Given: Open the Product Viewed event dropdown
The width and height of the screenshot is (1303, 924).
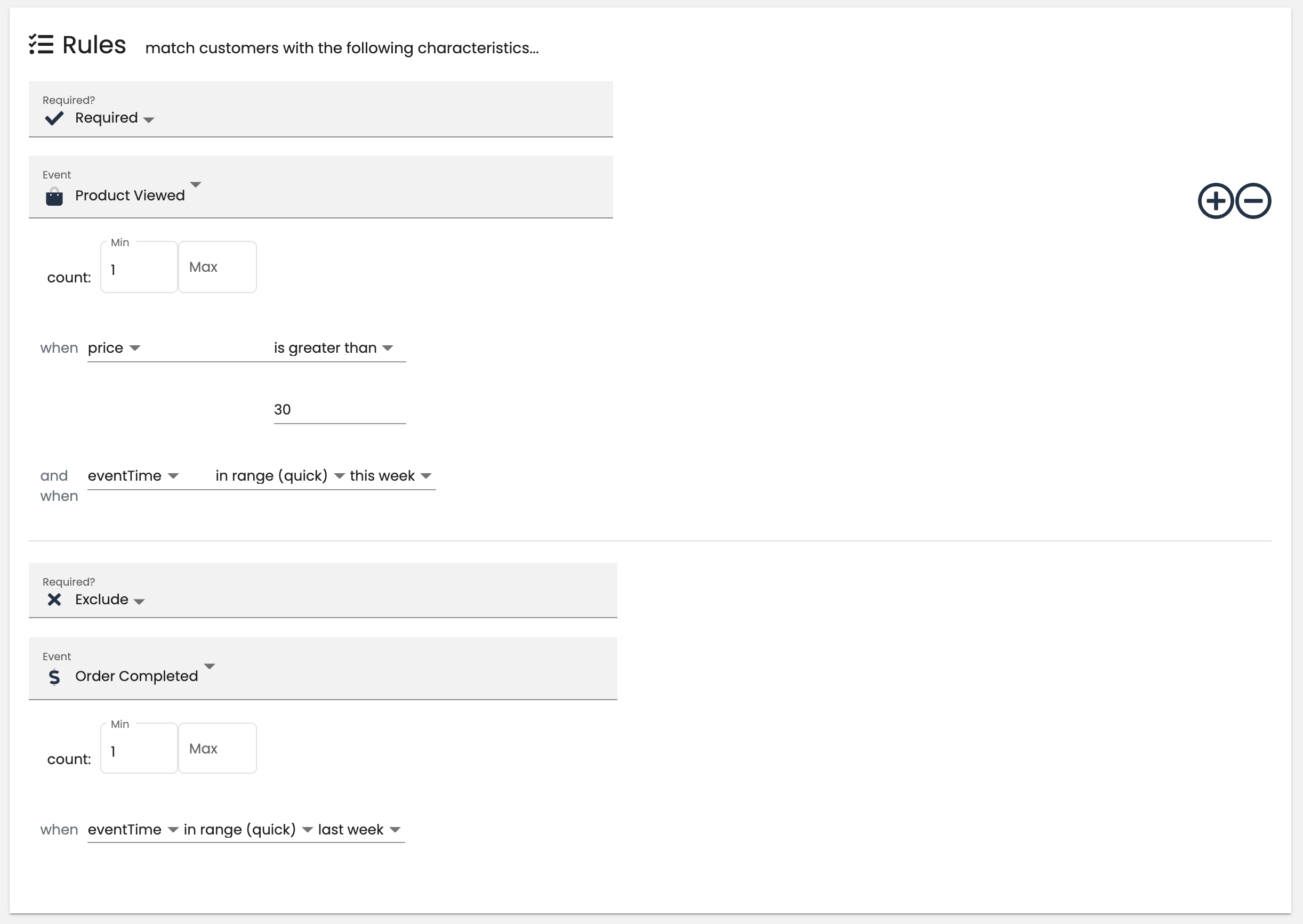Looking at the screenshot, I should (x=196, y=186).
